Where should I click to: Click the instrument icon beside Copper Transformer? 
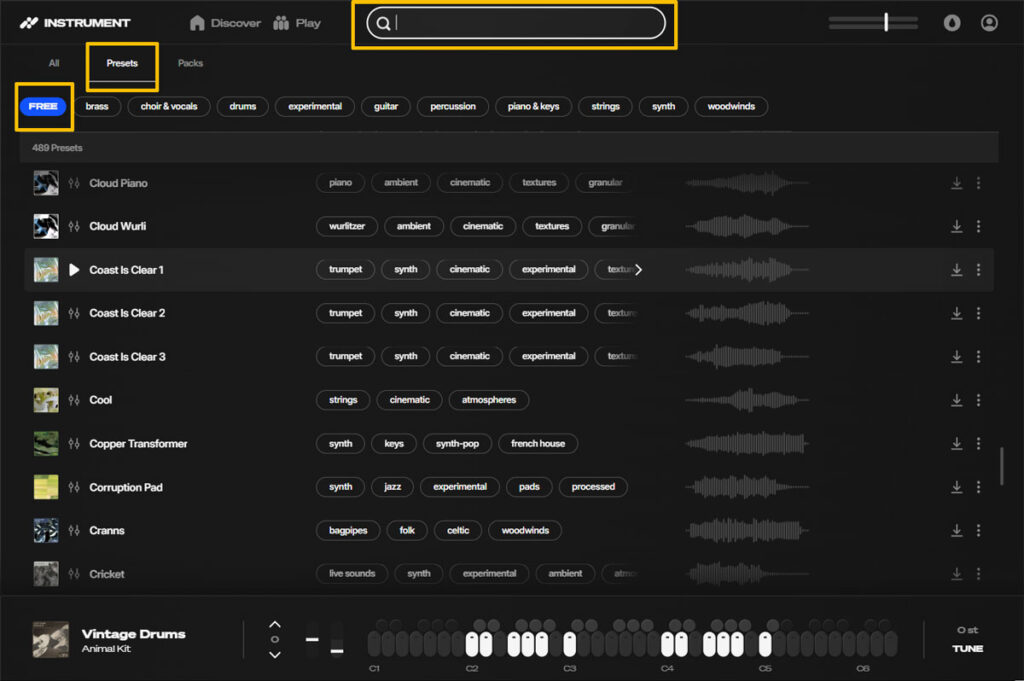coord(74,444)
